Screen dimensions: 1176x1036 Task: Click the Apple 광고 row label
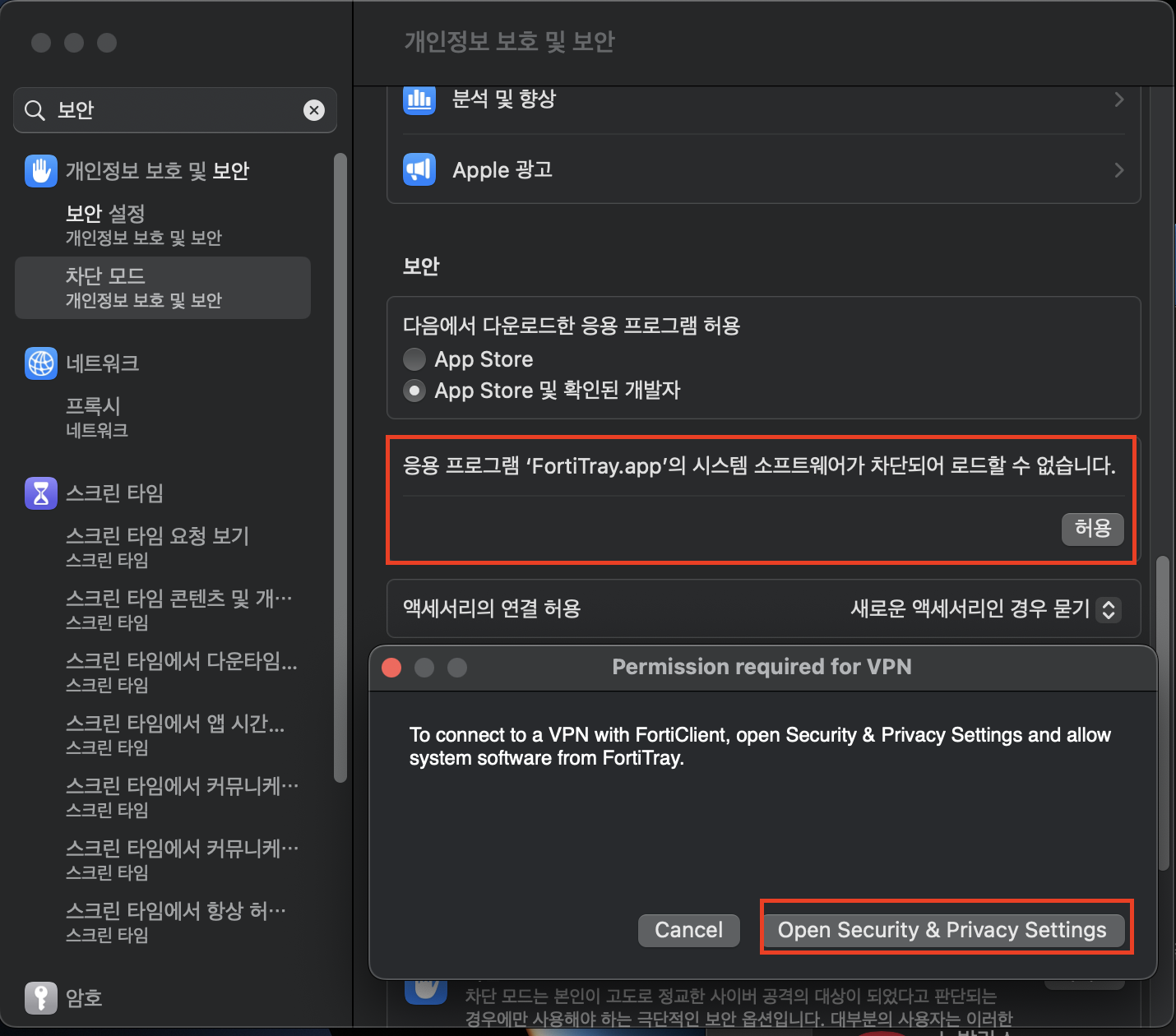[502, 170]
